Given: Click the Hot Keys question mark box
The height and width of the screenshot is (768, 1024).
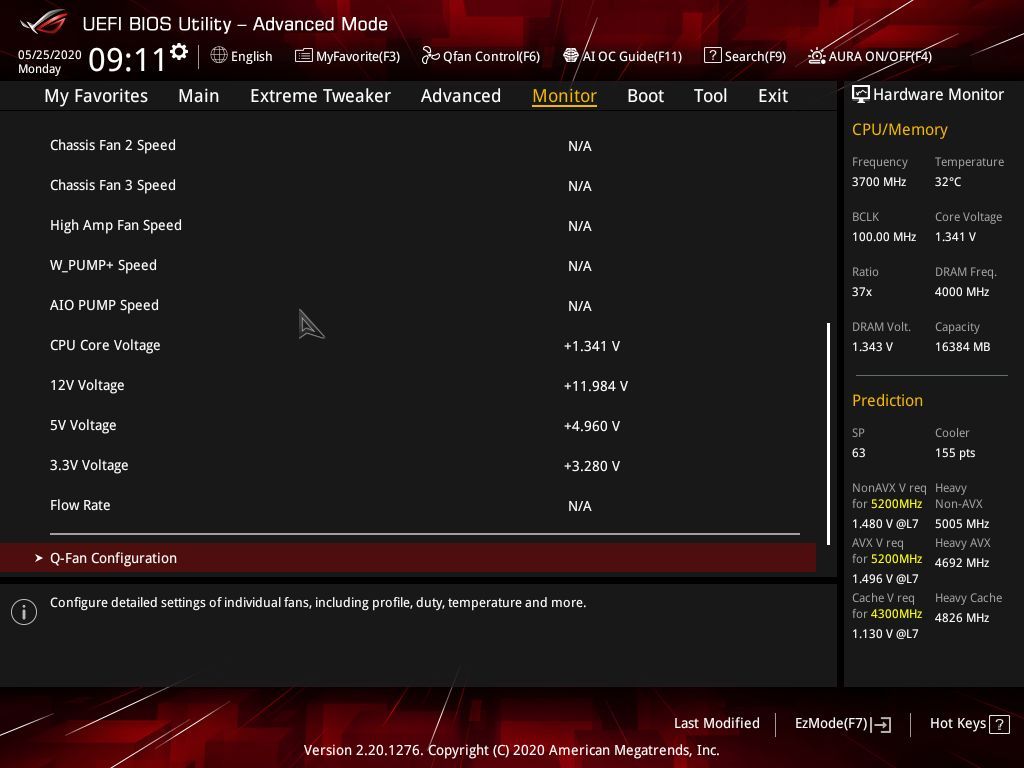Looking at the screenshot, I should pos(999,724).
